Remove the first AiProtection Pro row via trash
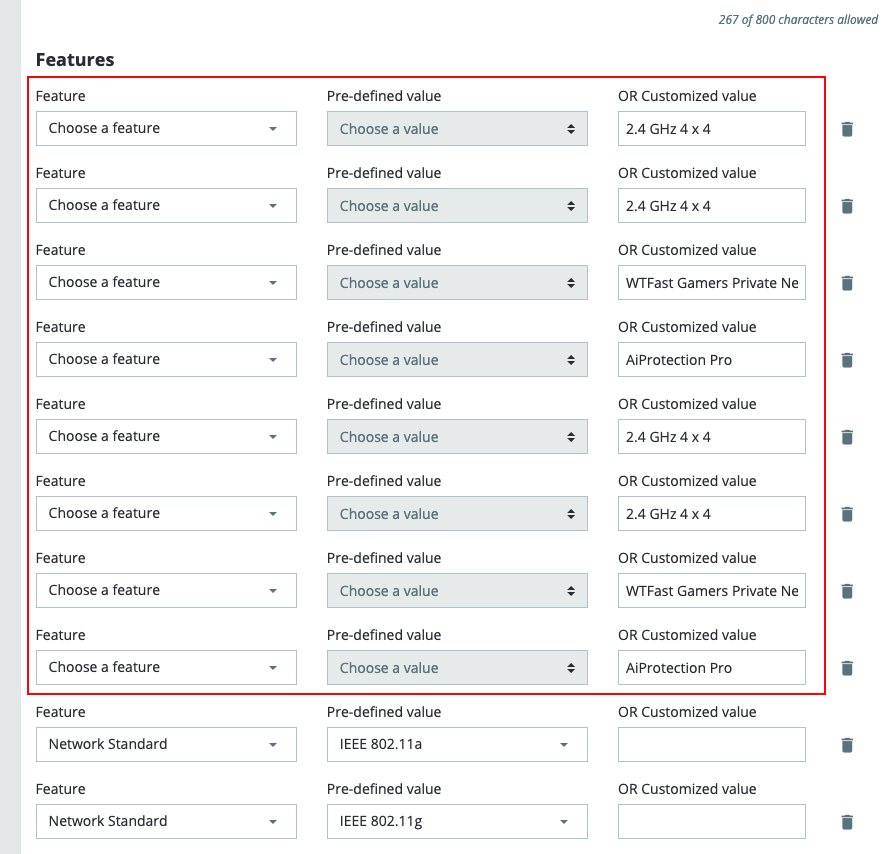The image size is (892, 854). click(847, 360)
